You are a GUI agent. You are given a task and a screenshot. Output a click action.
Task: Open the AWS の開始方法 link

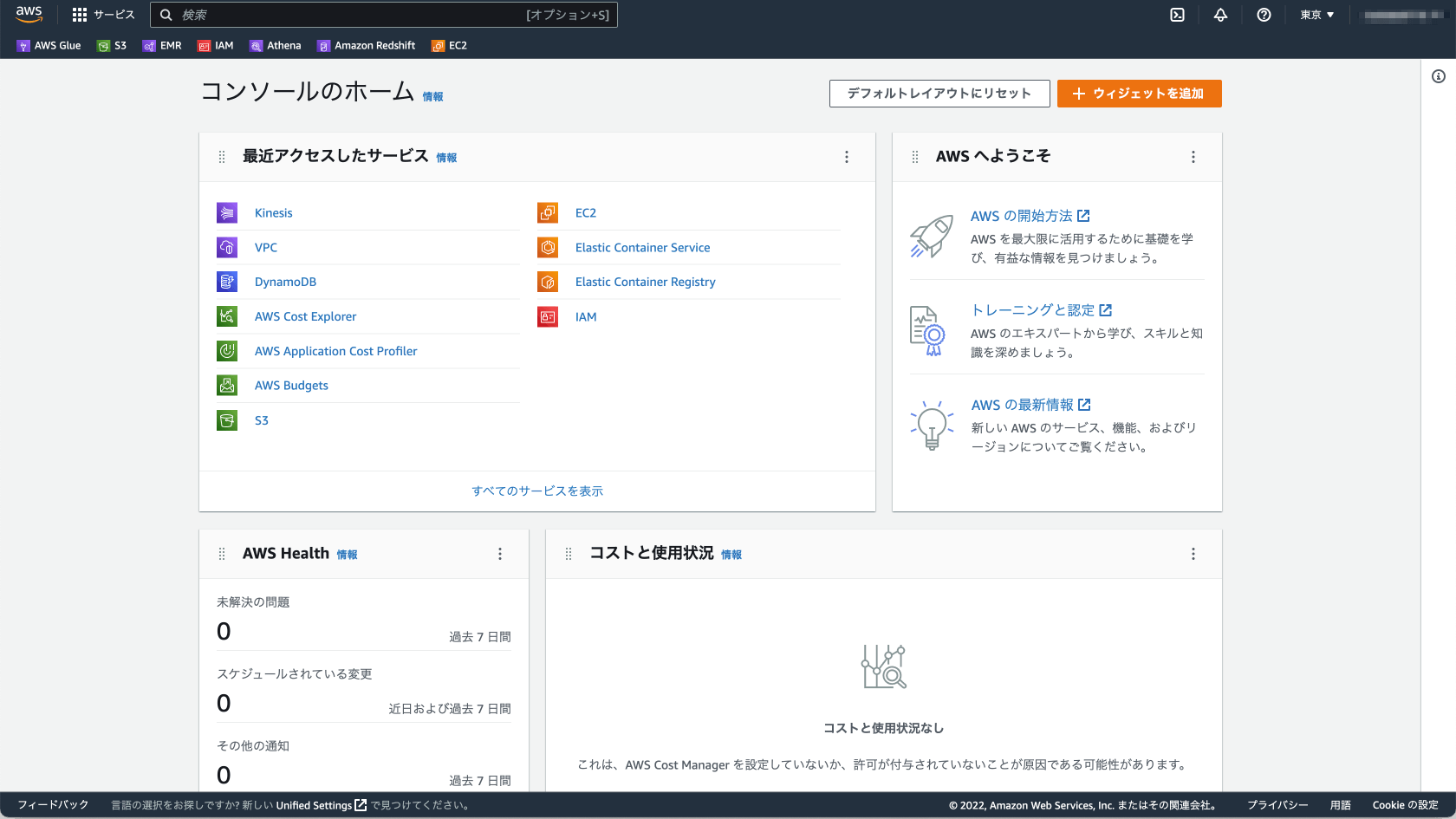click(x=1024, y=216)
